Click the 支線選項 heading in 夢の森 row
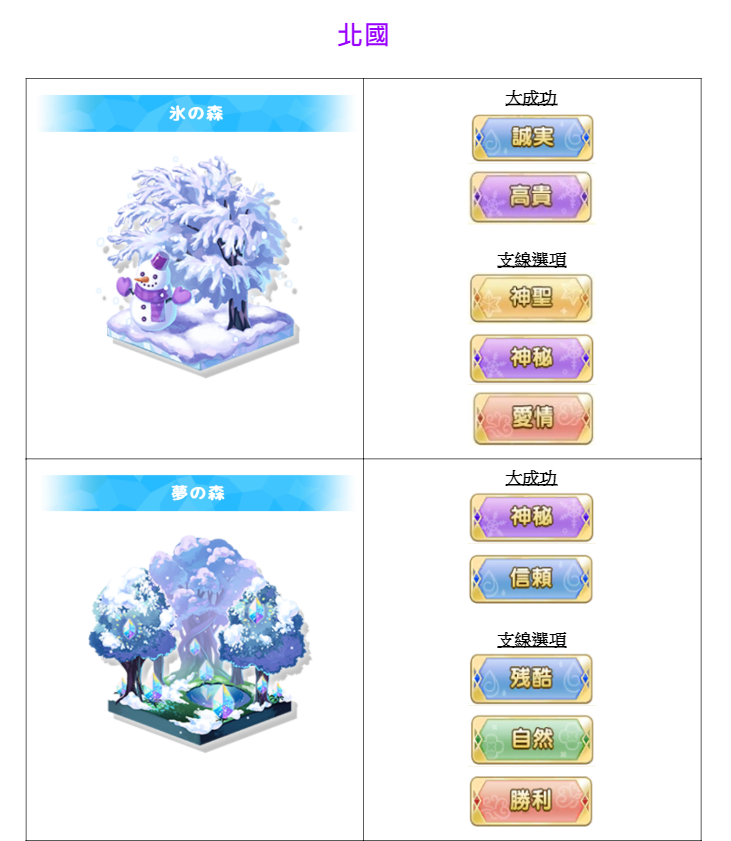 coord(531,639)
